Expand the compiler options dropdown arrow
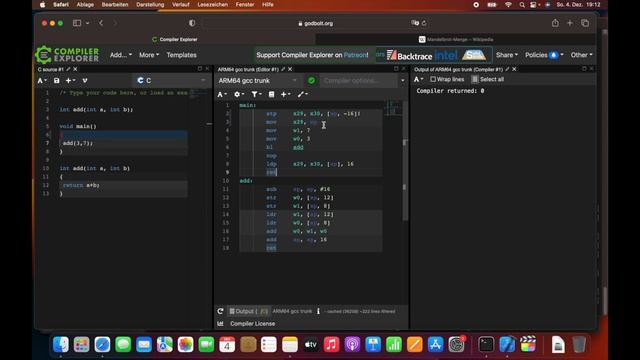 (x=402, y=81)
